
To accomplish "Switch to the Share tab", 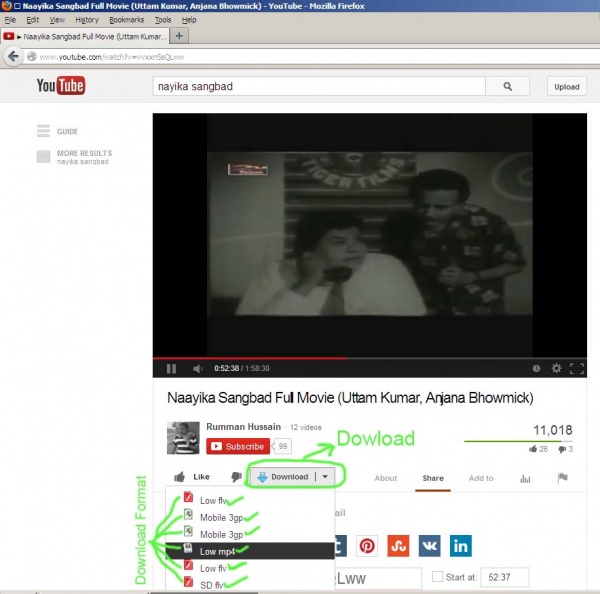I will coord(433,478).
